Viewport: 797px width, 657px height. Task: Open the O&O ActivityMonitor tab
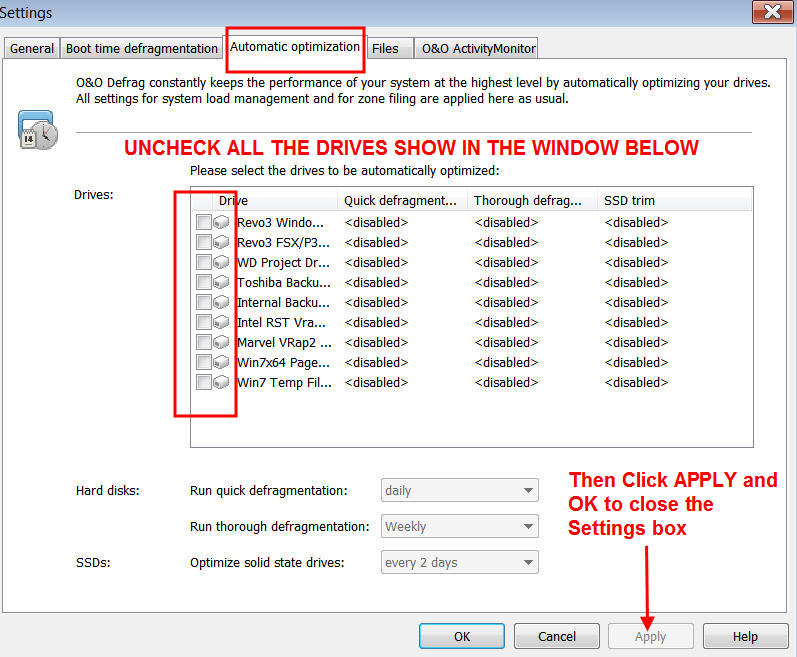[x=478, y=48]
